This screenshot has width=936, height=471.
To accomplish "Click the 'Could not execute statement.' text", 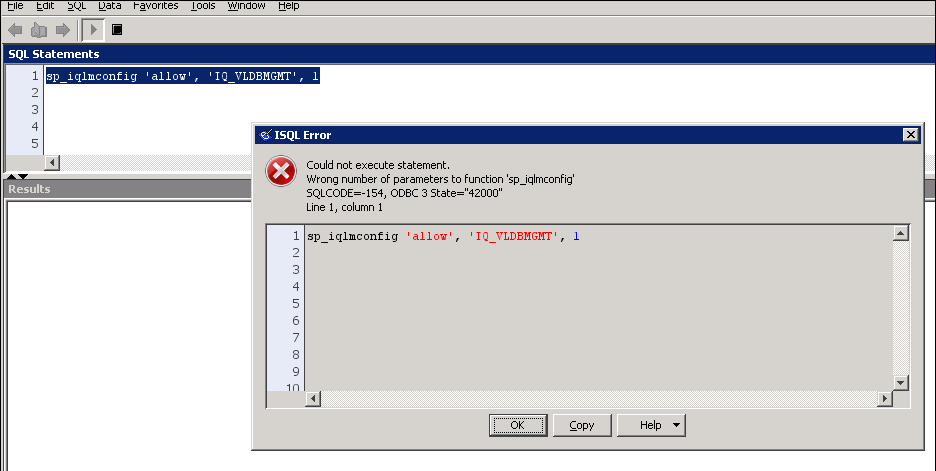I will click(378, 165).
